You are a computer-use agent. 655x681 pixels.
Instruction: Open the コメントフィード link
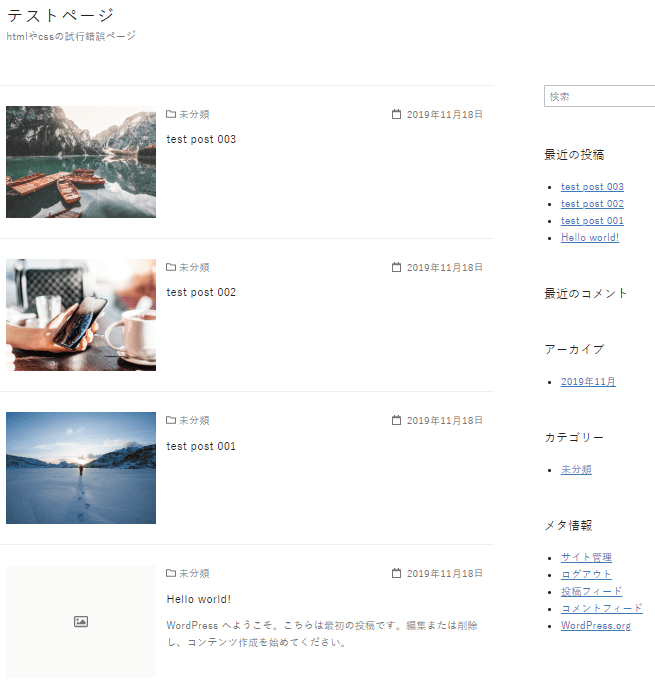point(602,608)
